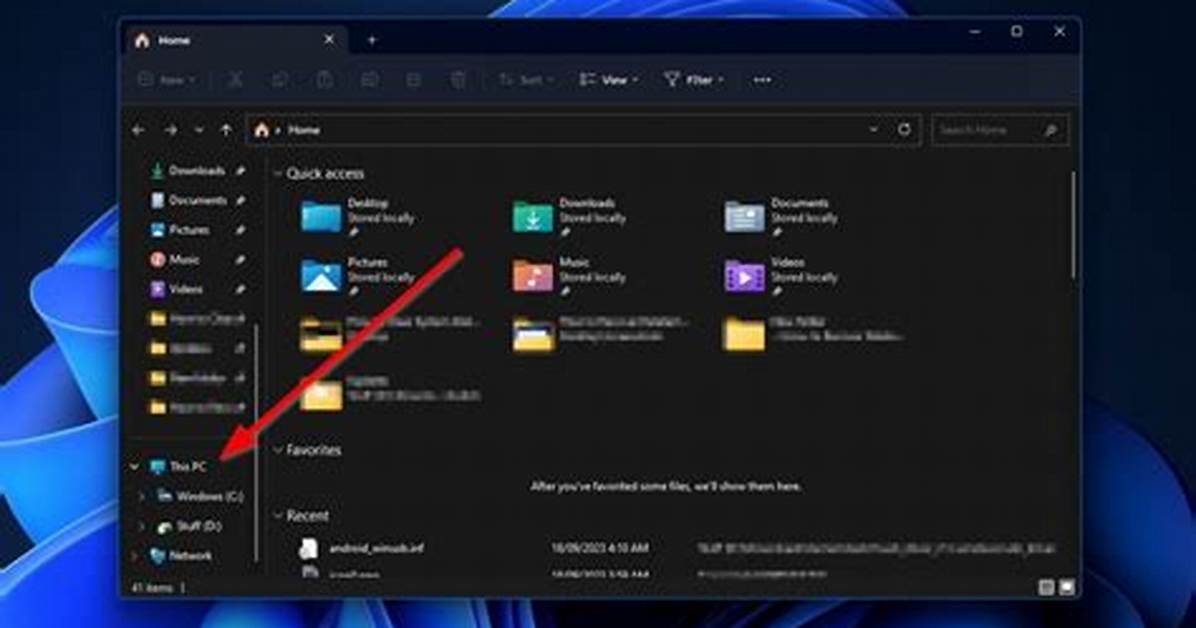
Task: Open the View dropdown menu
Action: coord(609,79)
